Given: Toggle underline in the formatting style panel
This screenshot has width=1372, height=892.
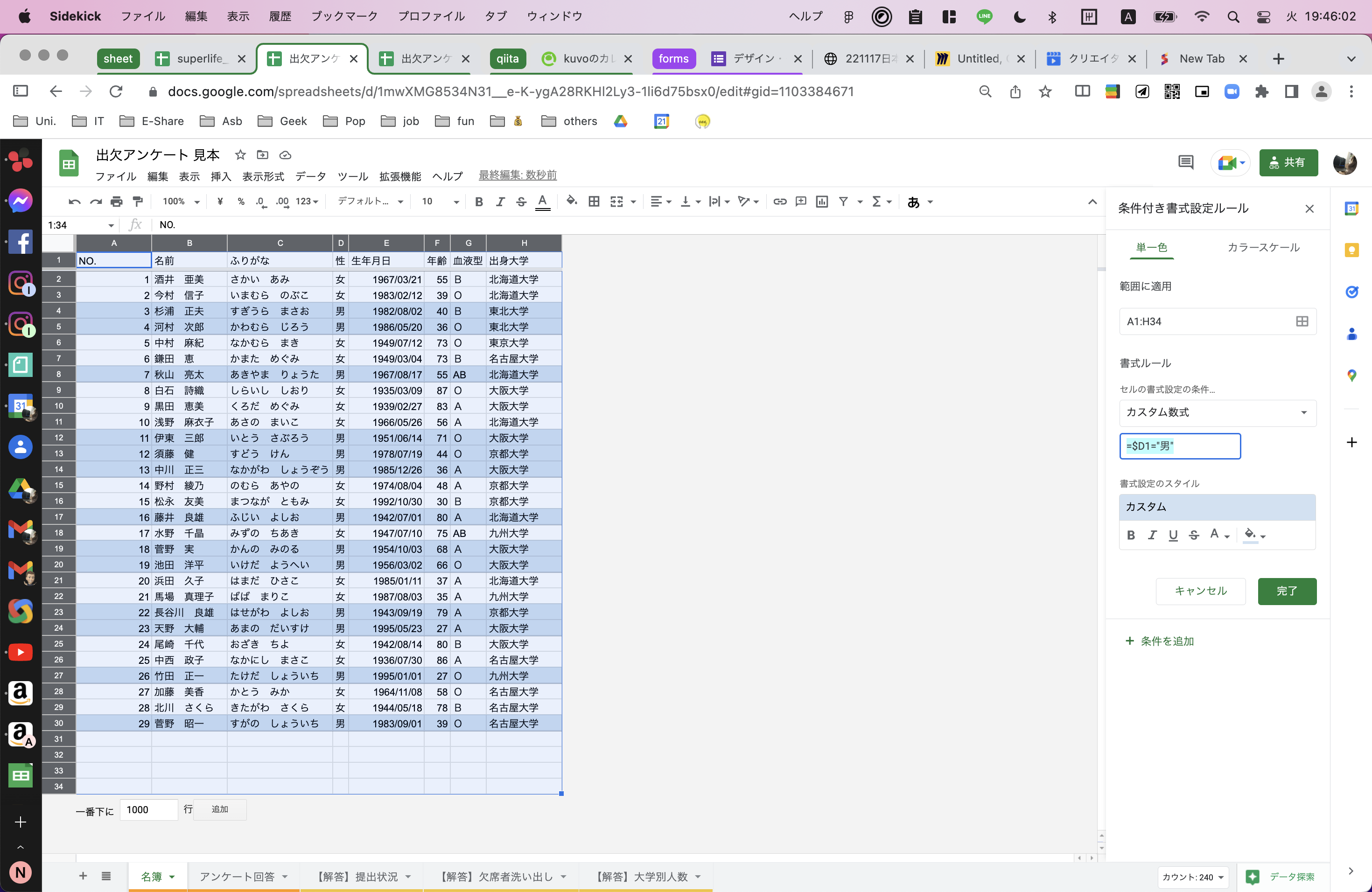Looking at the screenshot, I should tap(1173, 535).
